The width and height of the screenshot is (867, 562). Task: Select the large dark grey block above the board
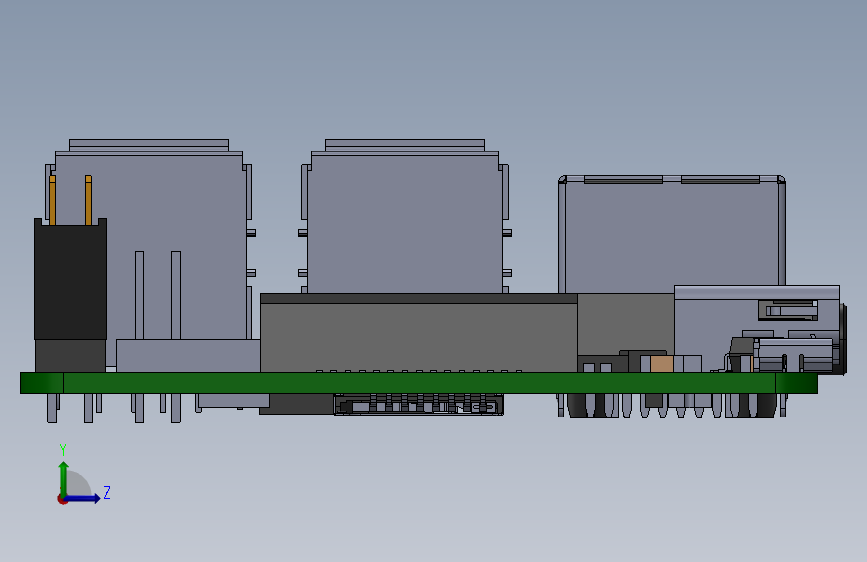[x=419, y=333]
